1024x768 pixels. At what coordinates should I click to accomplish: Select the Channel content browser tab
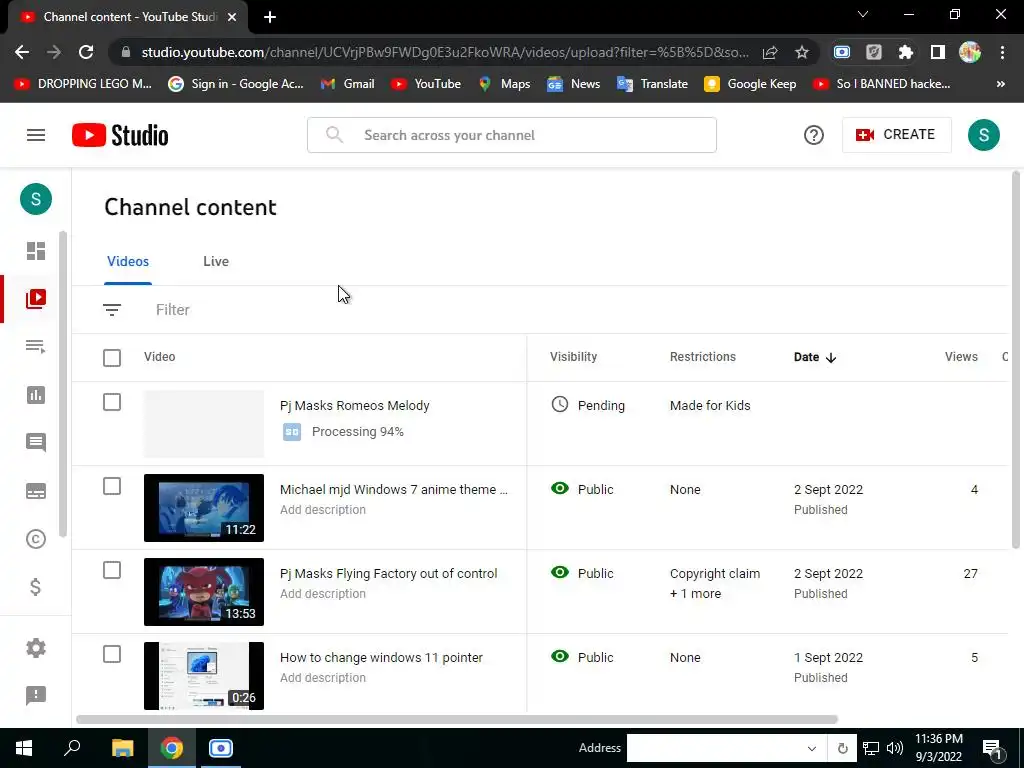[x=128, y=17]
